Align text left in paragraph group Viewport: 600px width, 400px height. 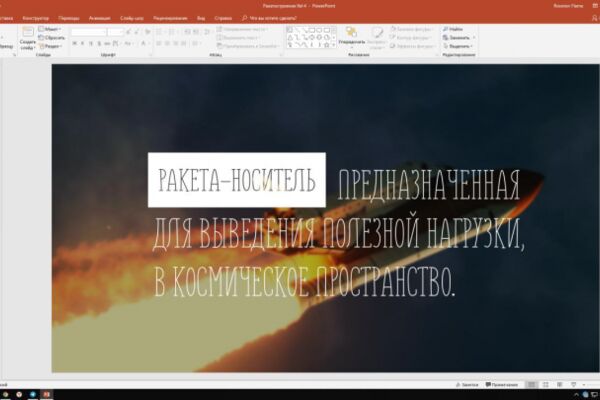(159, 44)
